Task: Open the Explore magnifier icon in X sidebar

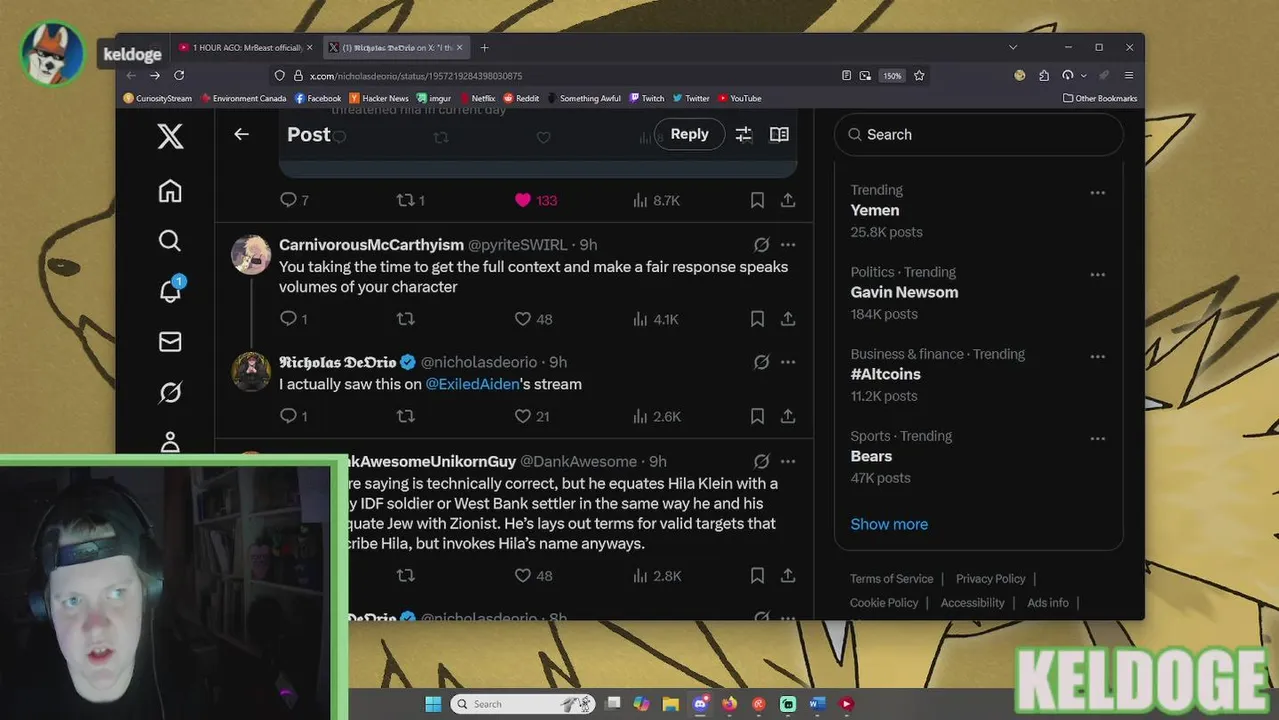Action: pos(170,241)
